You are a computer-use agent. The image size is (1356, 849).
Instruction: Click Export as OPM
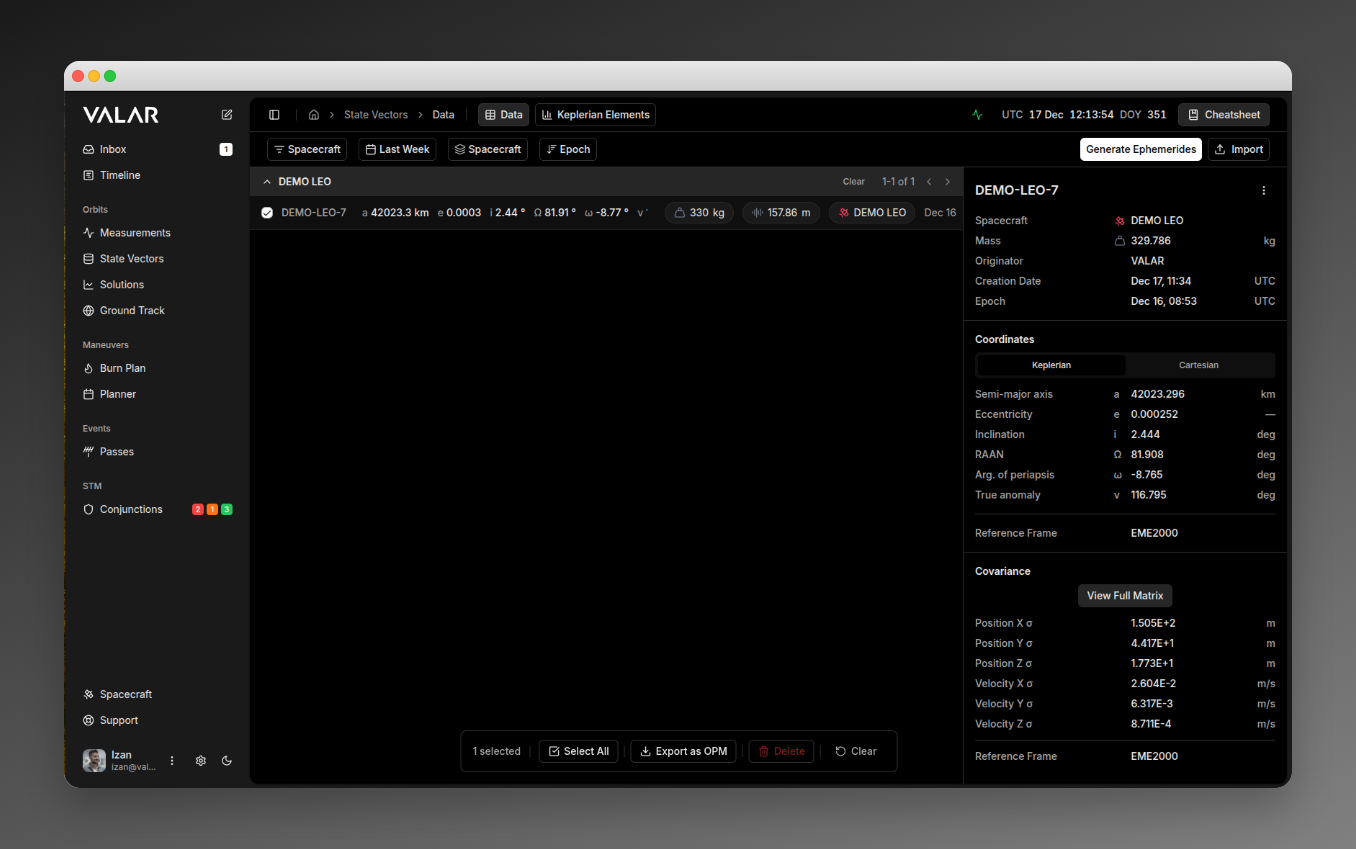tap(684, 751)
